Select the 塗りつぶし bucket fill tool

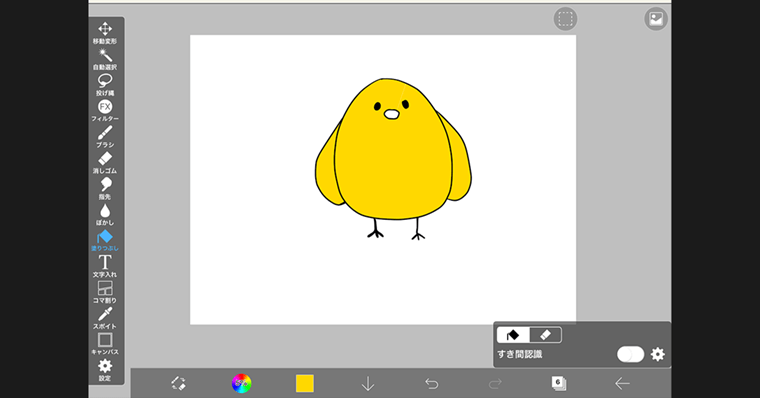tap(105, 240)
